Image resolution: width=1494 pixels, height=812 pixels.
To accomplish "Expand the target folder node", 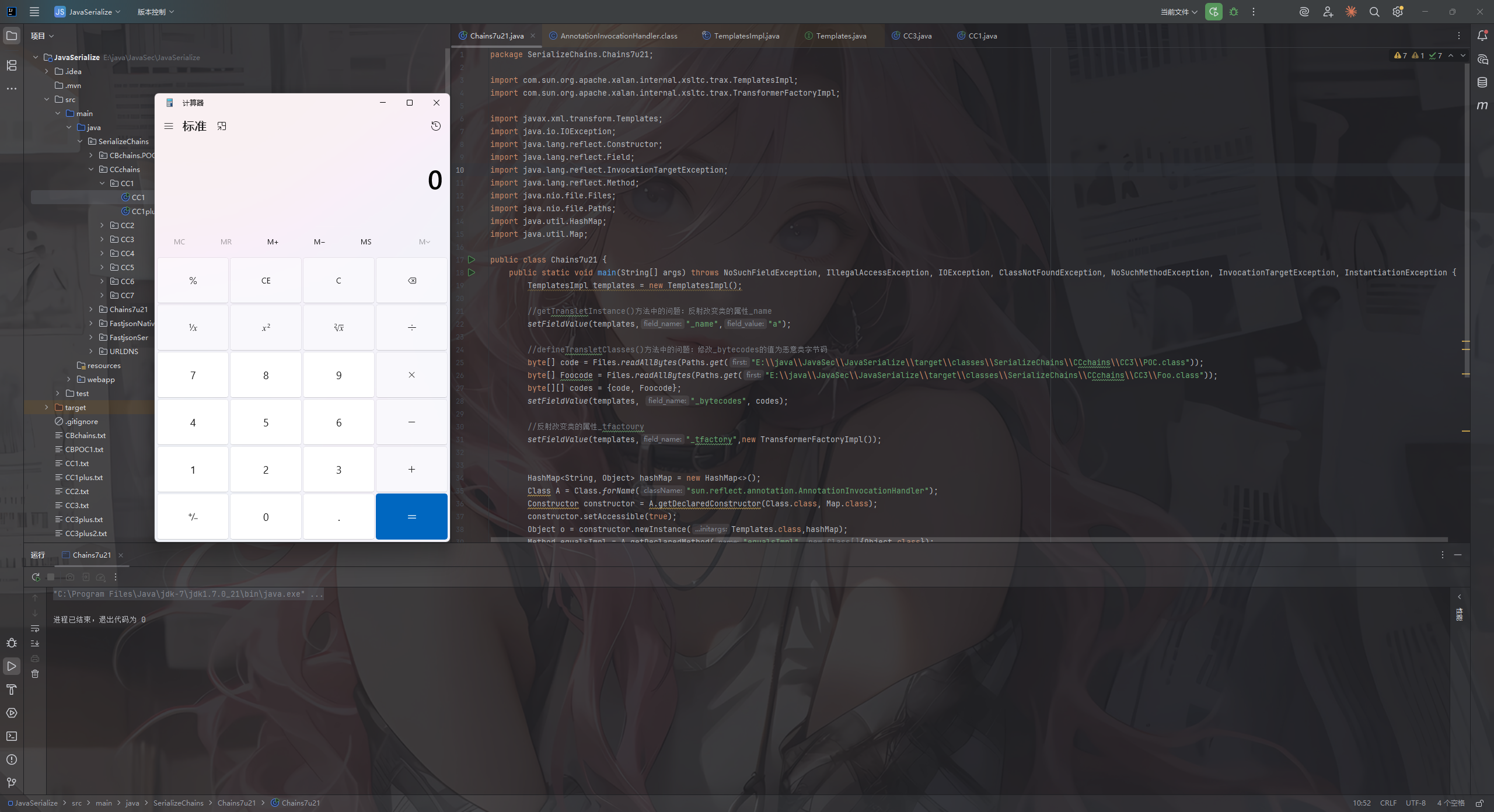I will (47, 407).
